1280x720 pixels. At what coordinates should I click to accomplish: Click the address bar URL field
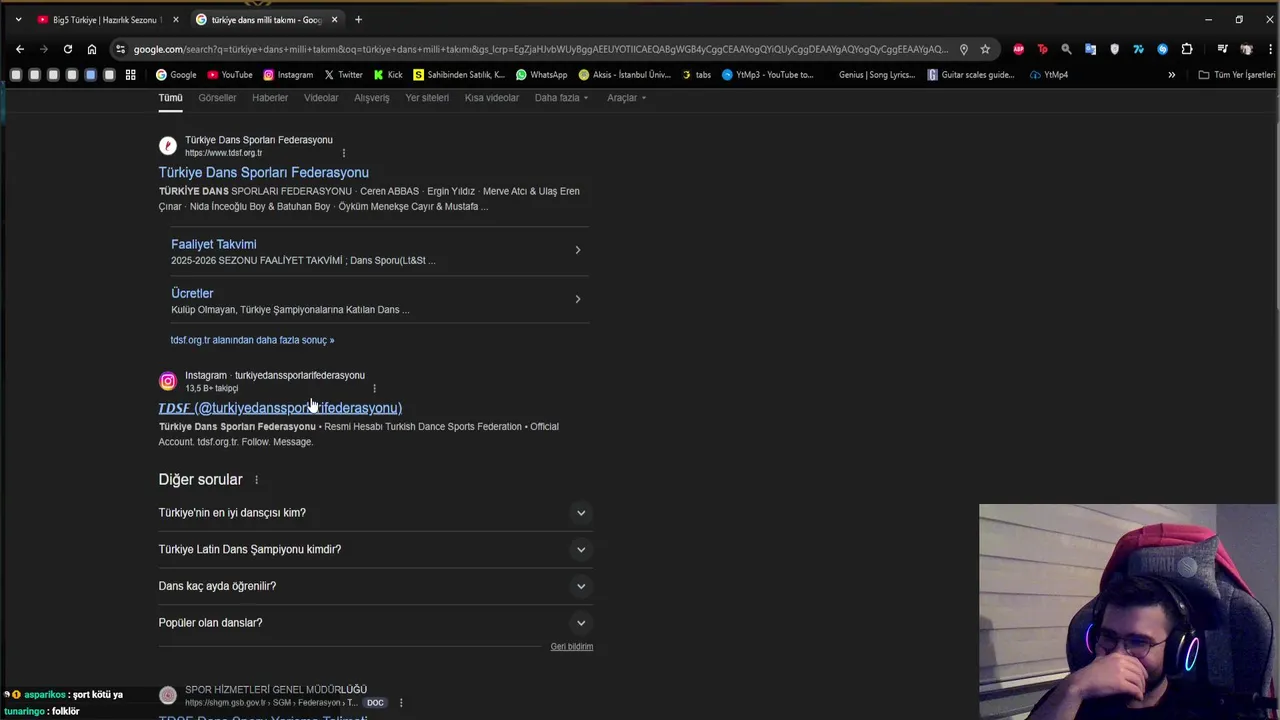click(540, 49)
